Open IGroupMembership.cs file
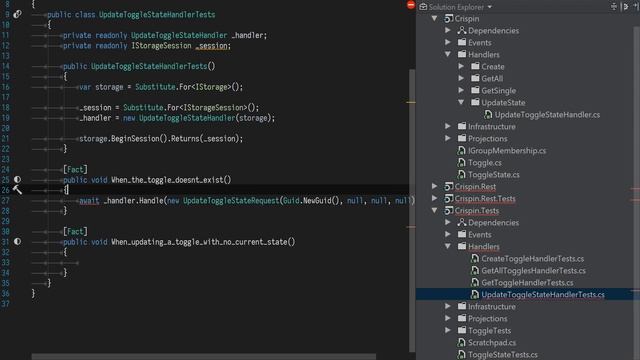 (x=507, y=151)
